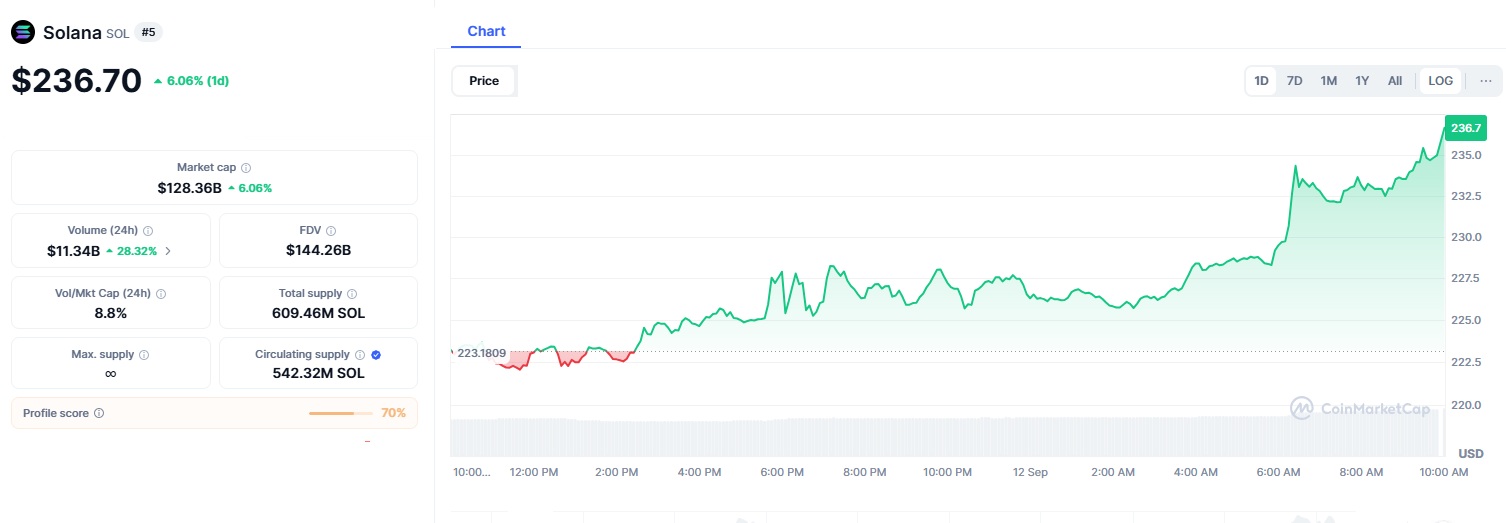Screen dimensions: 1506x523
Task: Click the 223.1809 opening price label
Action: tap(481, 354)
